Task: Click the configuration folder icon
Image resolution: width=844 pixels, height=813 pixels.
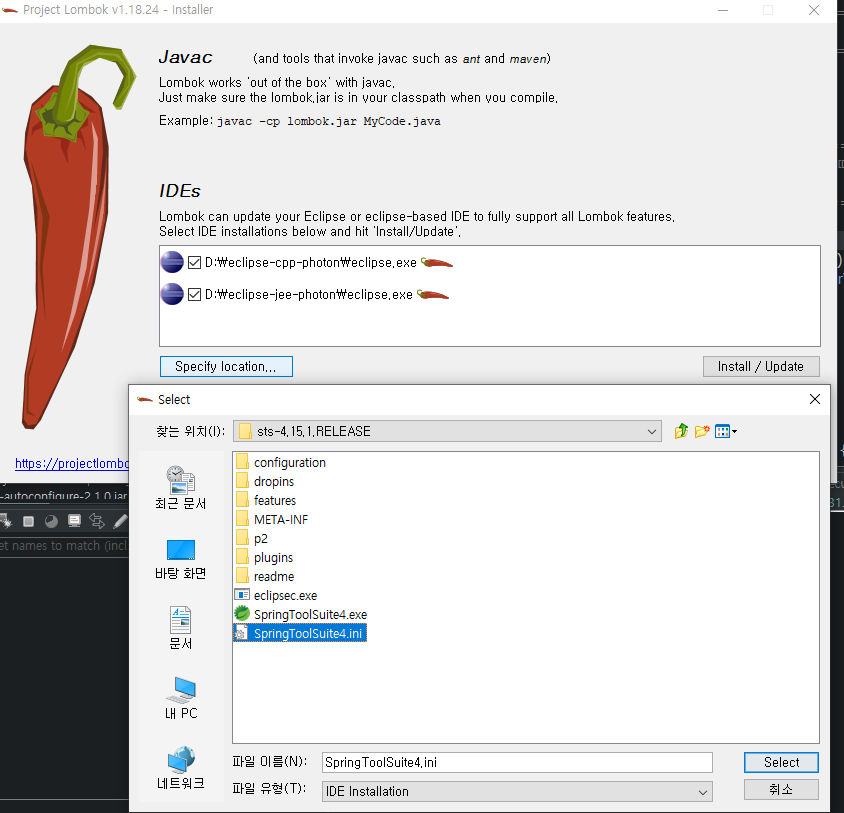Action: pyautogui.click(x=242, y=462)
